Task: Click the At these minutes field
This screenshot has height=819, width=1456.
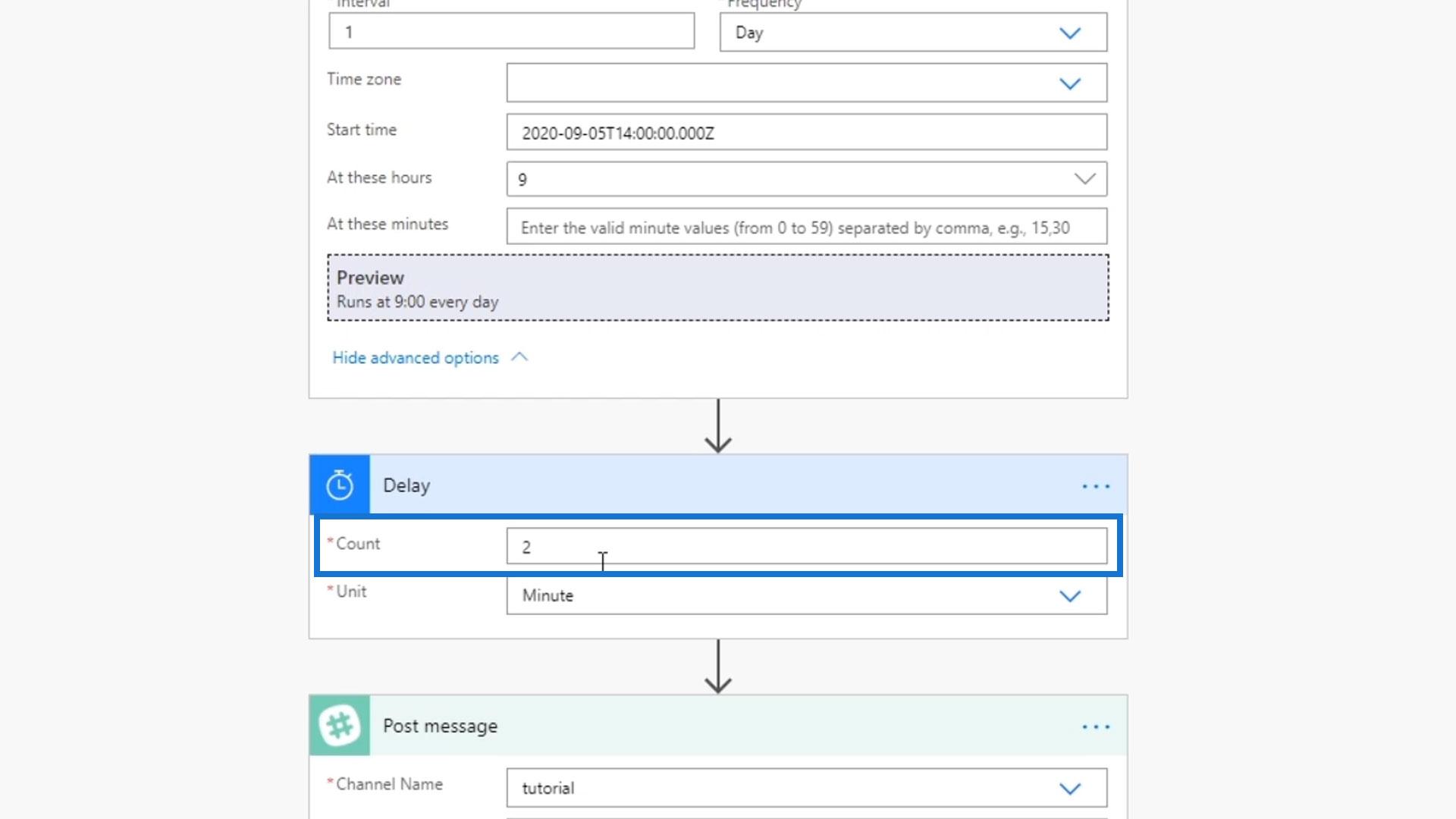Action: (x=806, y=227)
